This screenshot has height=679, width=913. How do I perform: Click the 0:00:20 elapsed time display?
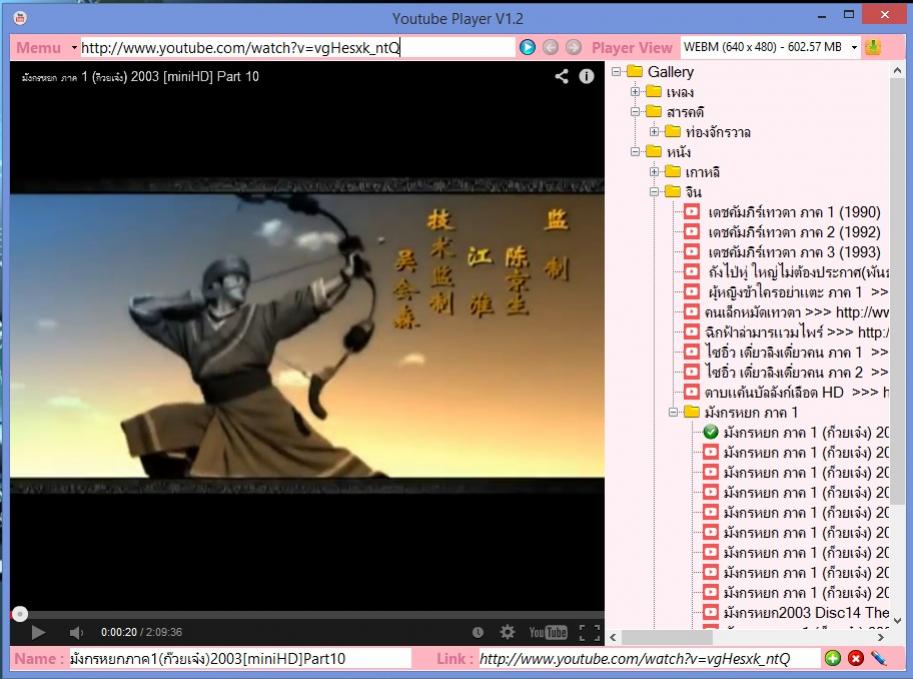coord(119,632)
